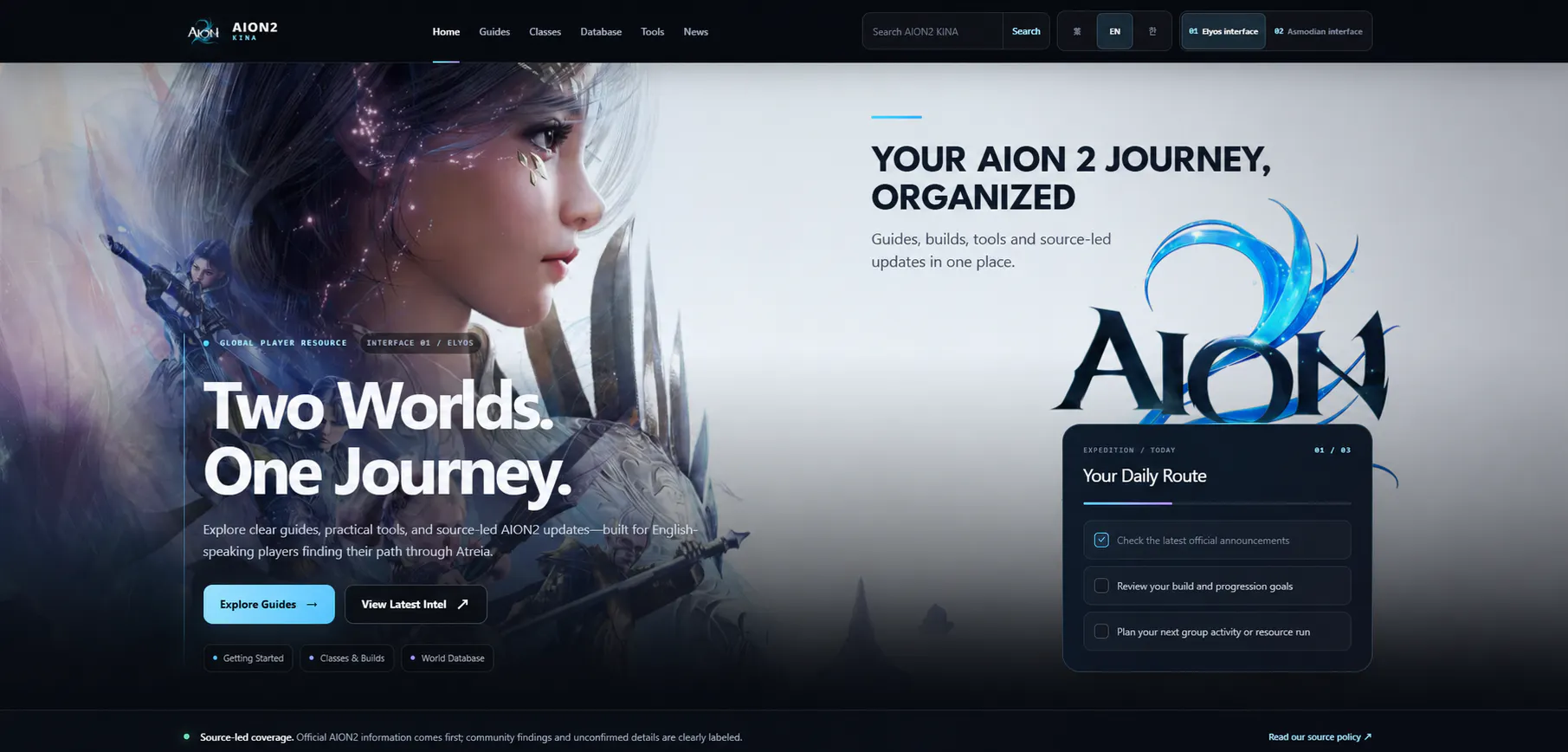
Task: Go to the Classes nav item
Action: click(x=545, y=32)
